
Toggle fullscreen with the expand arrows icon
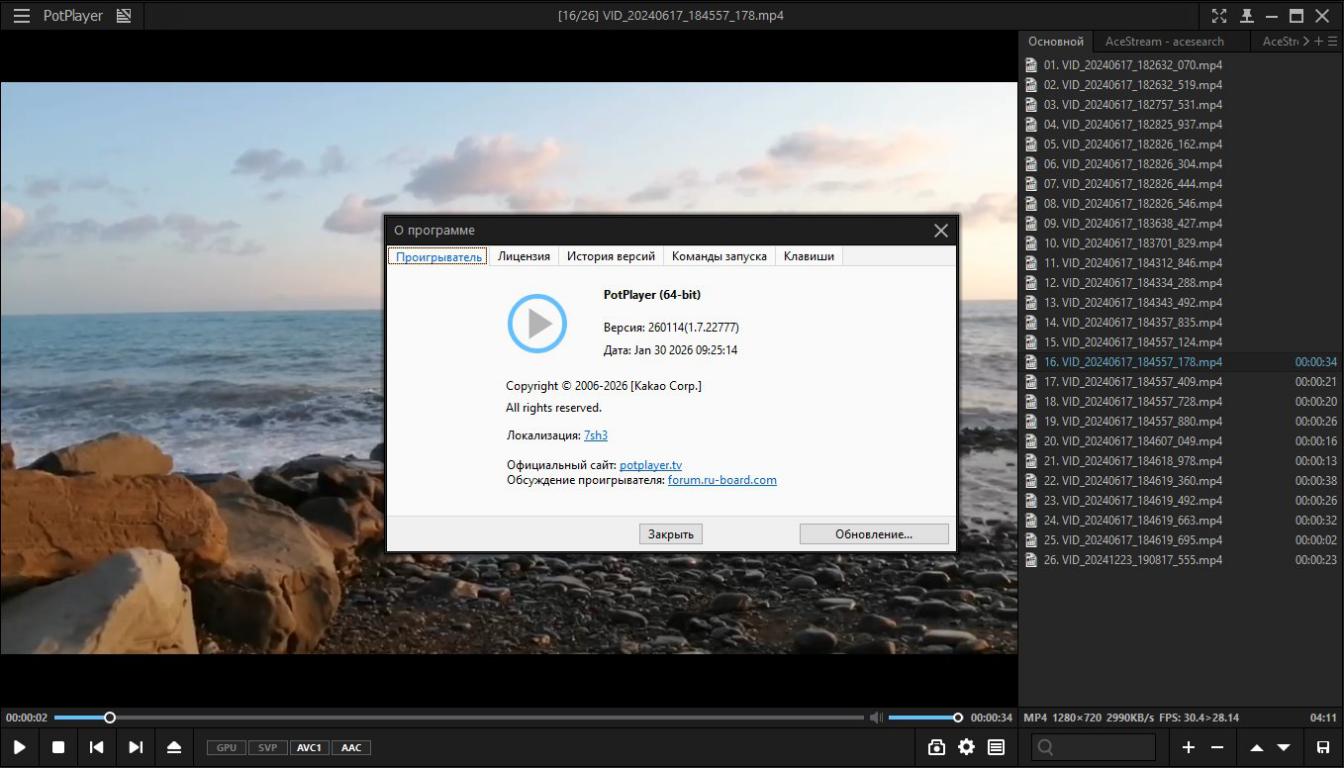(x=1219, y=16)
